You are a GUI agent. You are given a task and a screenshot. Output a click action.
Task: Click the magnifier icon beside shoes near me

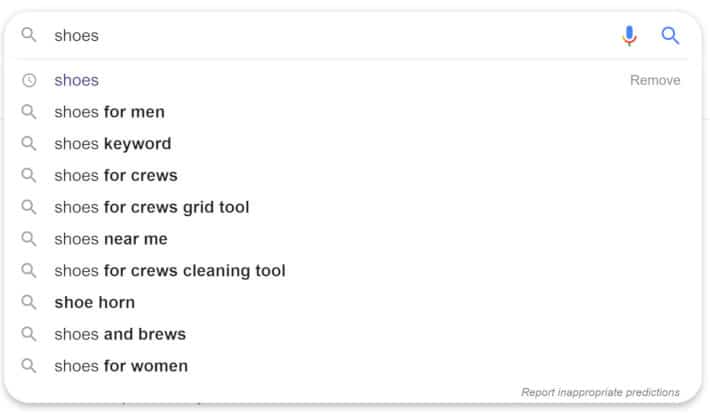(29, 239)
